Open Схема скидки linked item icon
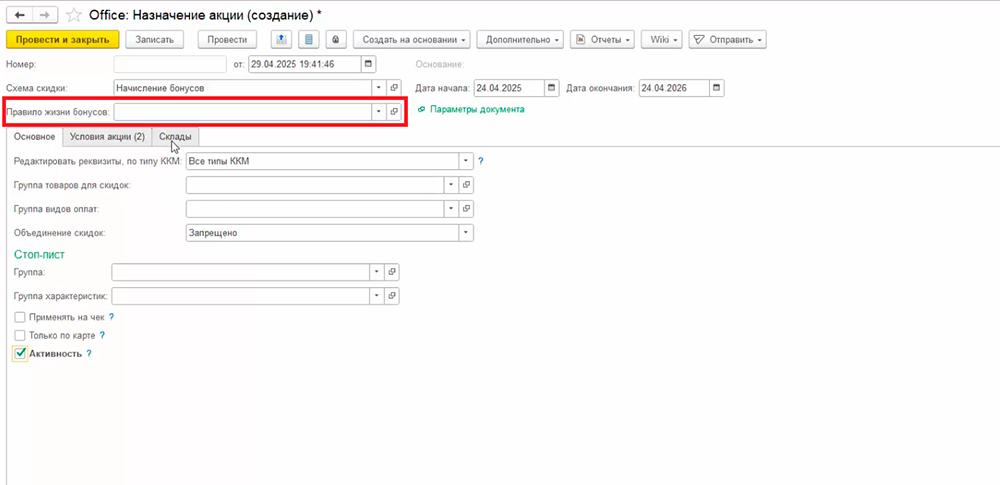 point(394,88)
